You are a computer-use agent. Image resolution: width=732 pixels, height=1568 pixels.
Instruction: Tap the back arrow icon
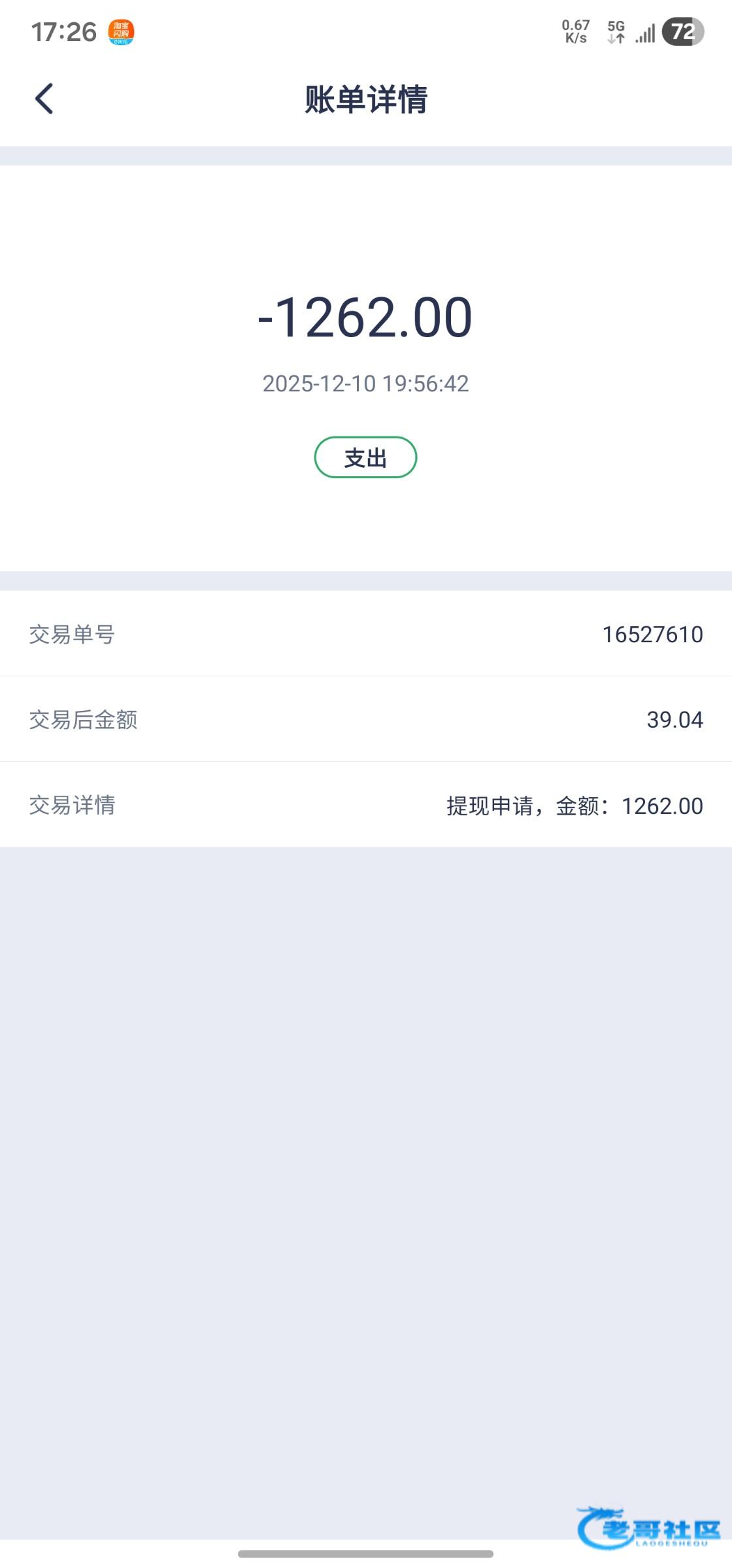(x=44, y=99)
